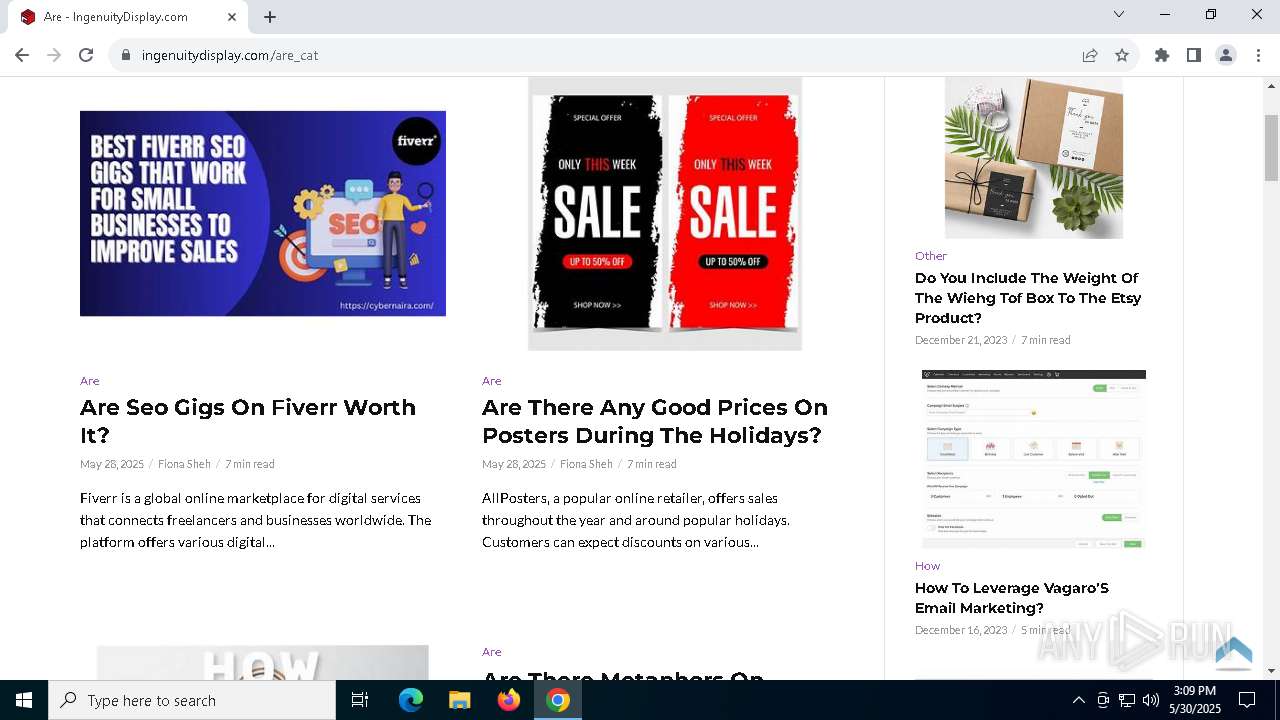Screen dimensions: 1280x720
Task: Open Task View on the taskbar
Action: tap(360, 700)
